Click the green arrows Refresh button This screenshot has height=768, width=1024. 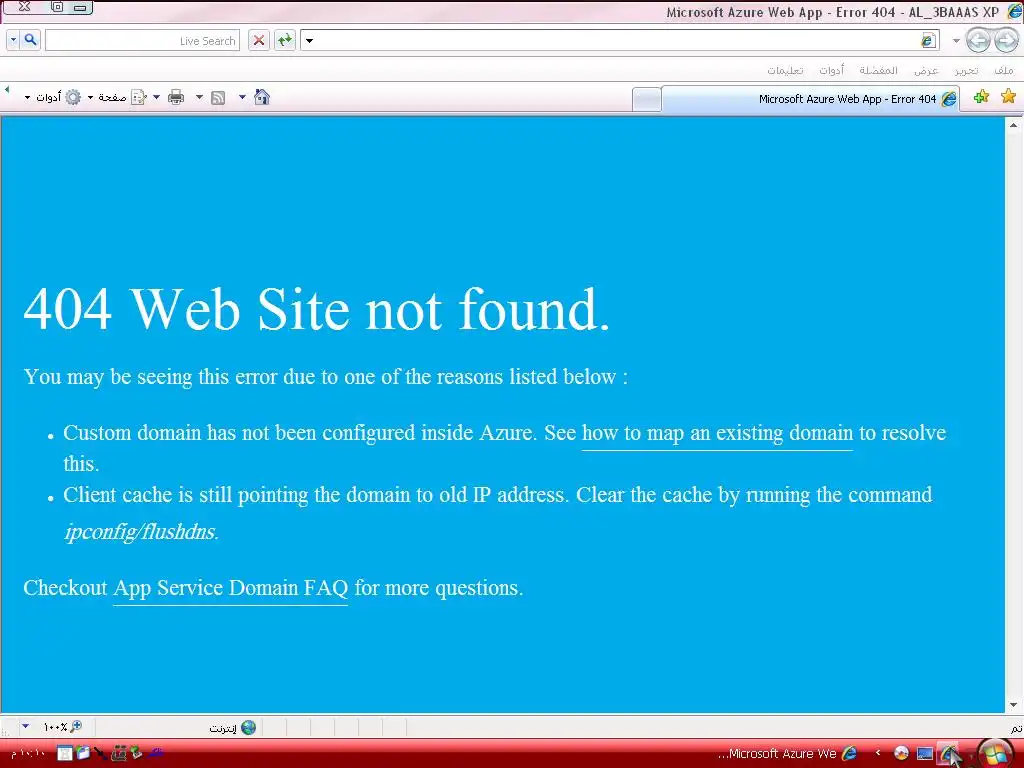point(285,40)
